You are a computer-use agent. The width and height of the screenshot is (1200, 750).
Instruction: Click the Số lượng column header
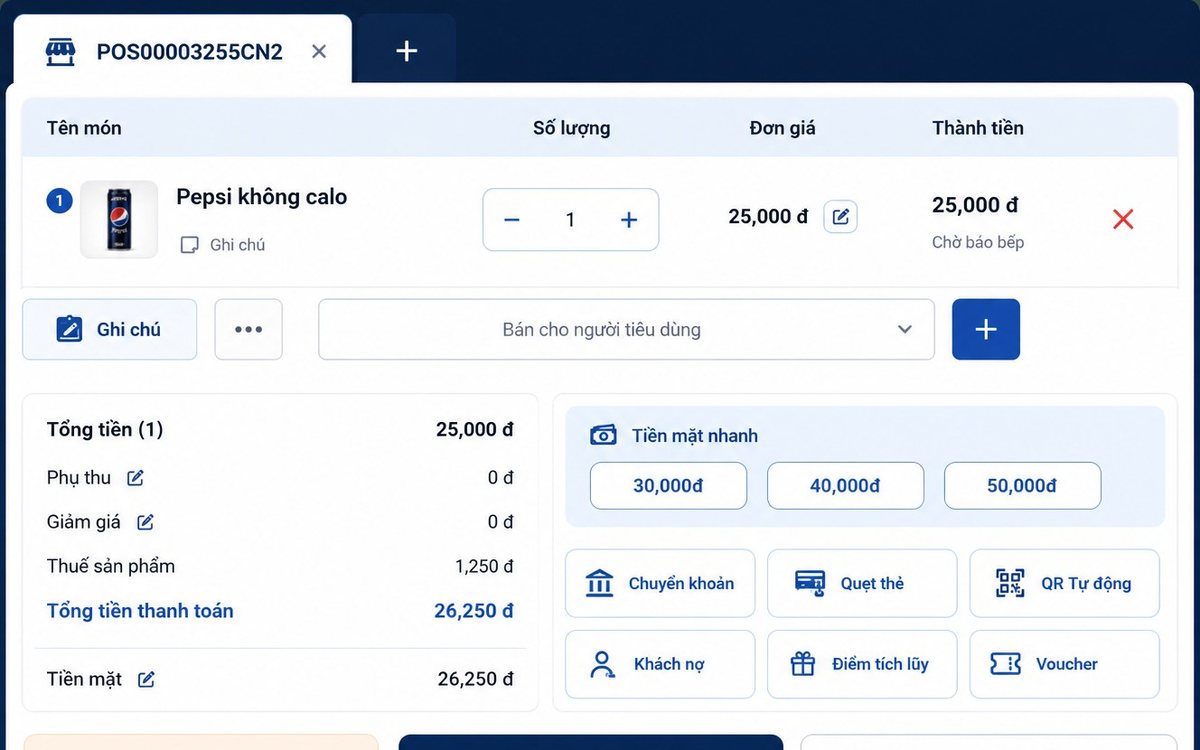[x=571, y=128]
